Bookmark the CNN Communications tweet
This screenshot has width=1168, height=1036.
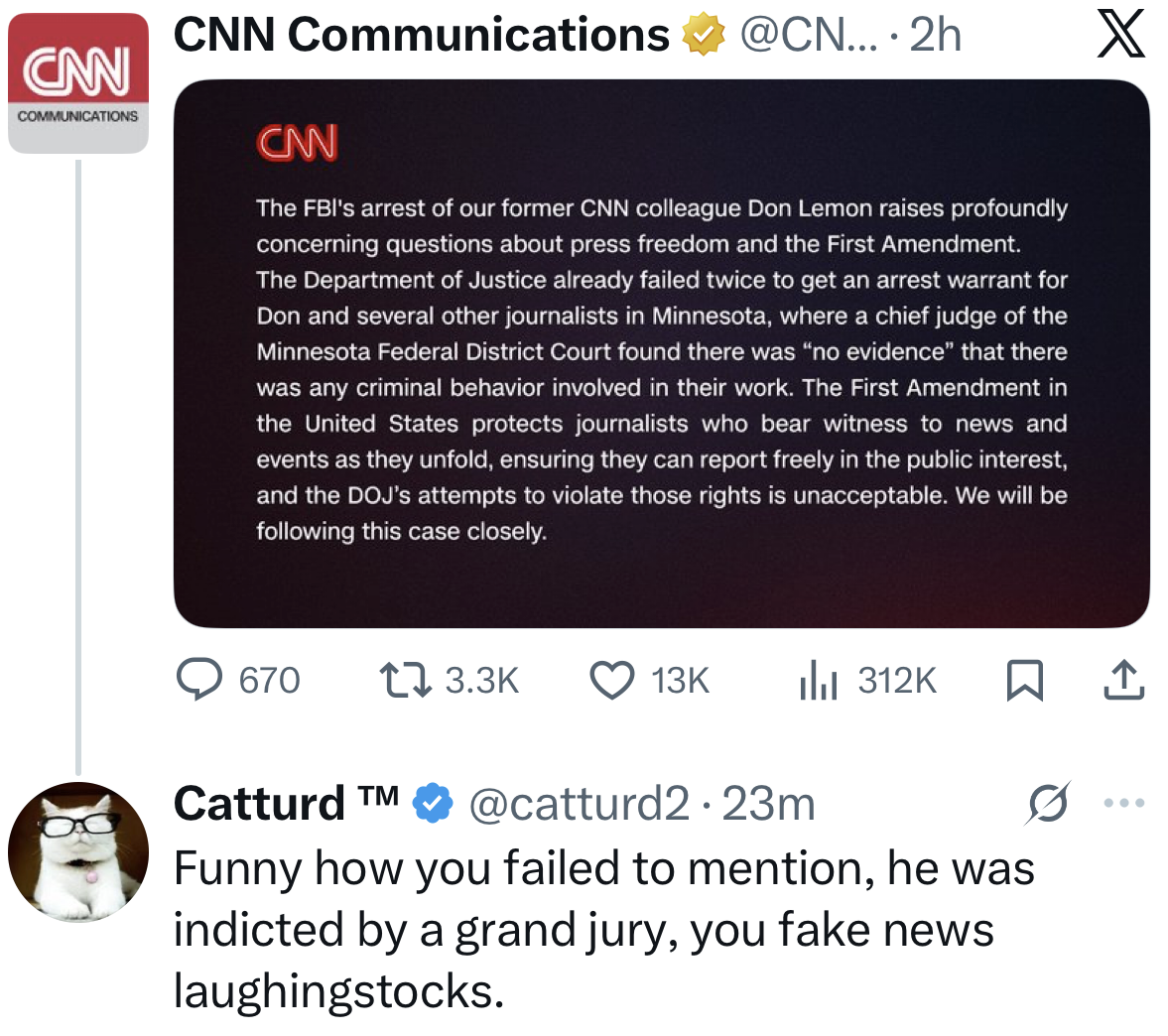coord(1024,681)
